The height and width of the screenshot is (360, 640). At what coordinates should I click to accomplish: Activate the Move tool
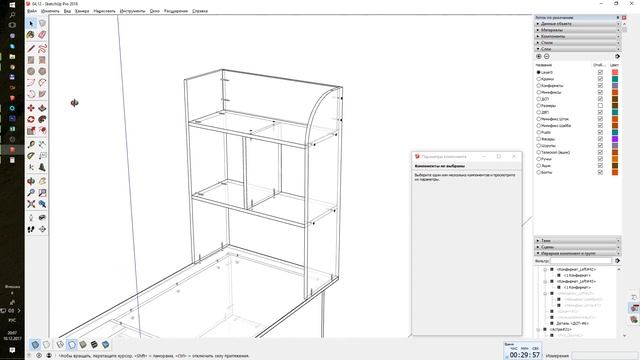[x=31, y=108]
